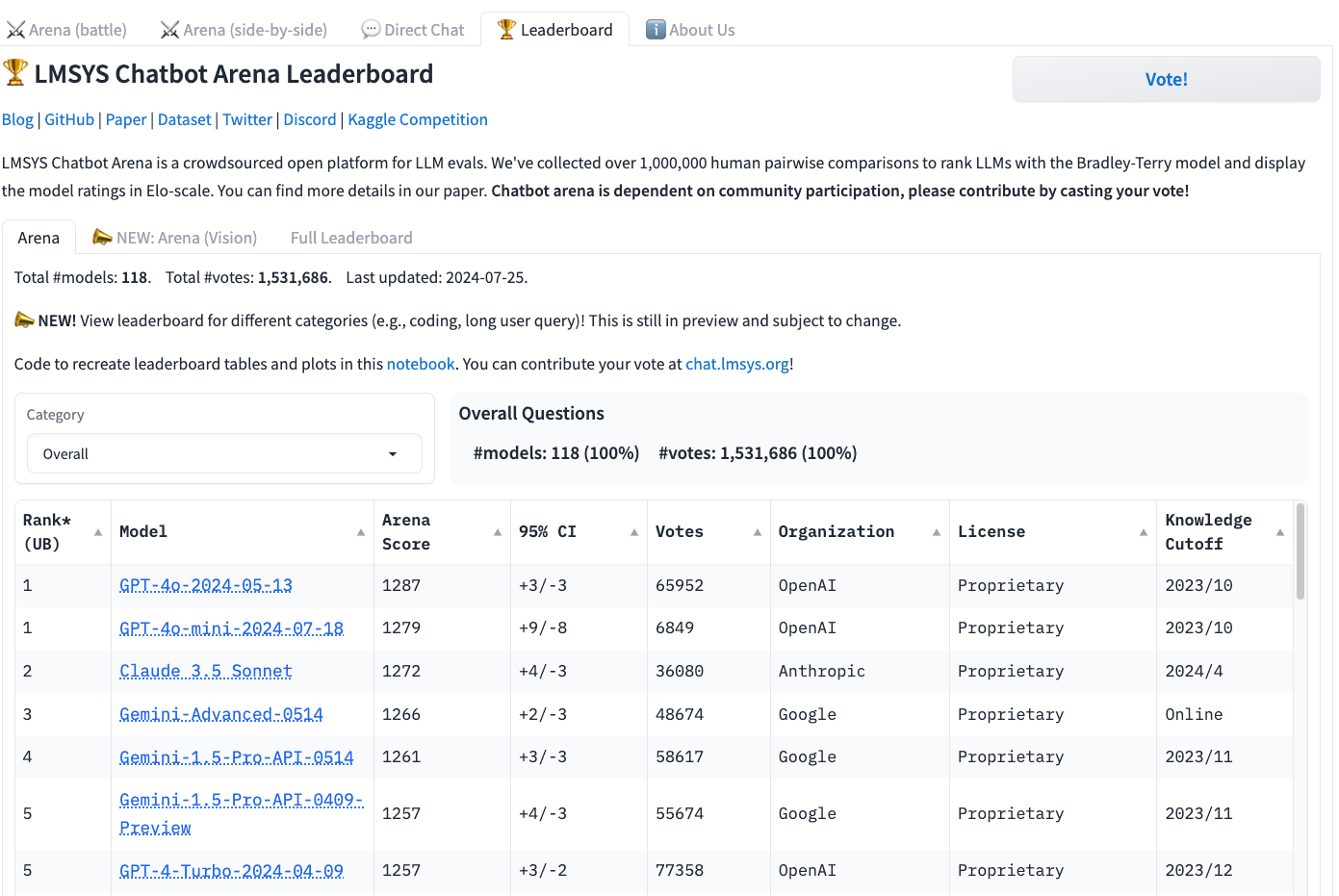Open the chat.lmsys.org link
This screenshot has width=1339, height=896.
737,364
